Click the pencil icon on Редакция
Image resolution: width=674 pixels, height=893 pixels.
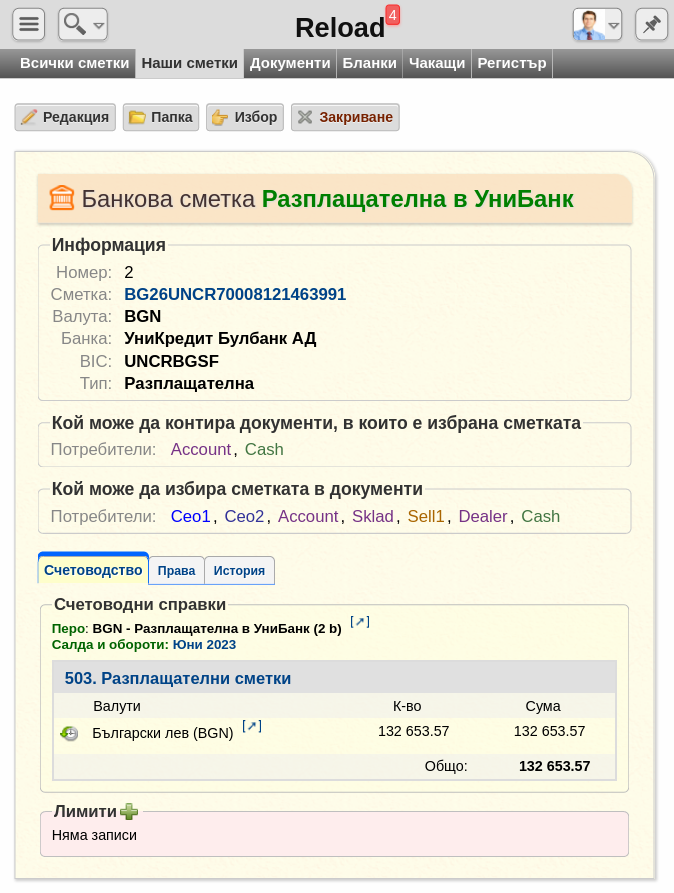point(29,117)
